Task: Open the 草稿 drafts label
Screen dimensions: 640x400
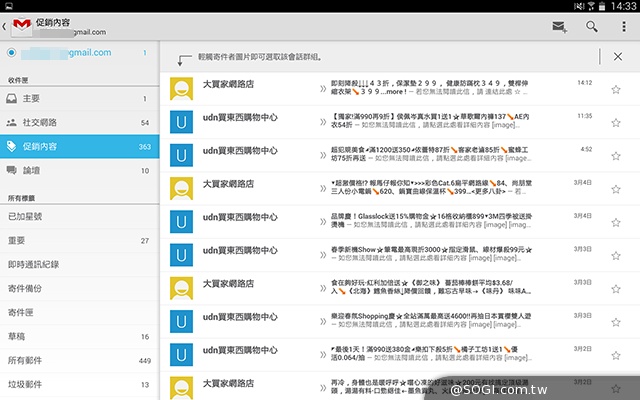Action: [x=80, y=336]
